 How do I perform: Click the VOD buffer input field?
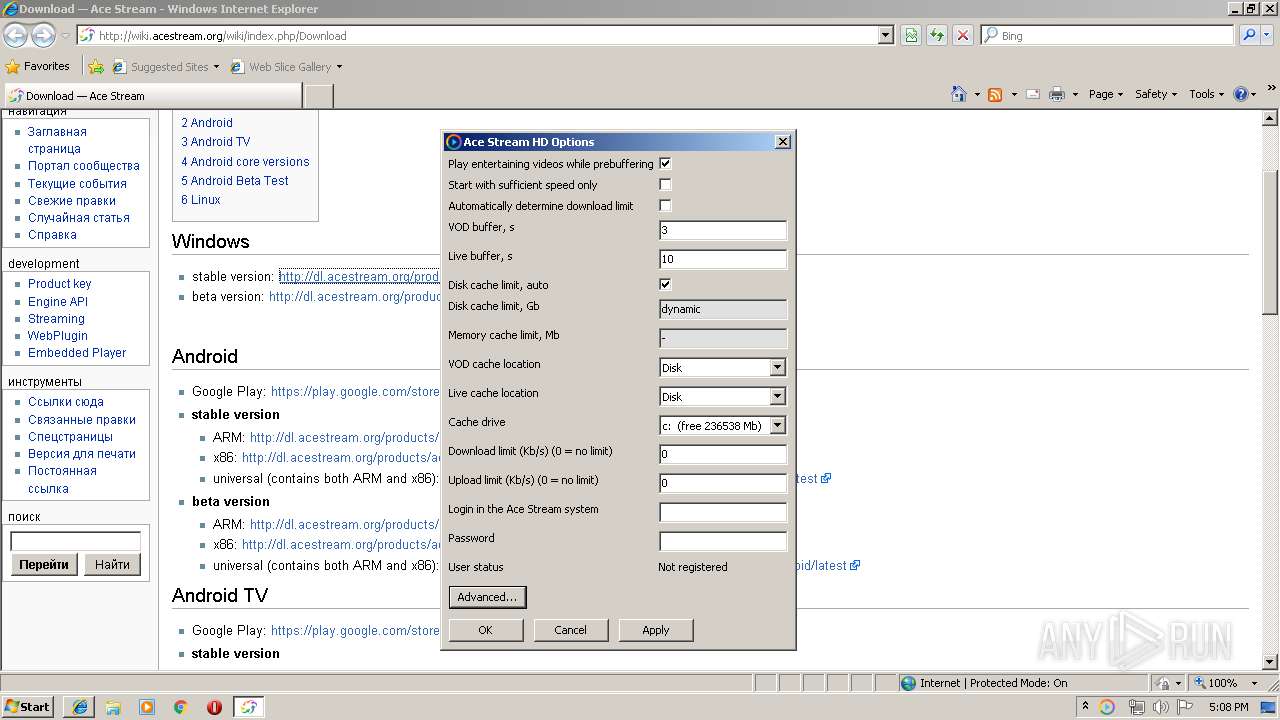[723, 230]
